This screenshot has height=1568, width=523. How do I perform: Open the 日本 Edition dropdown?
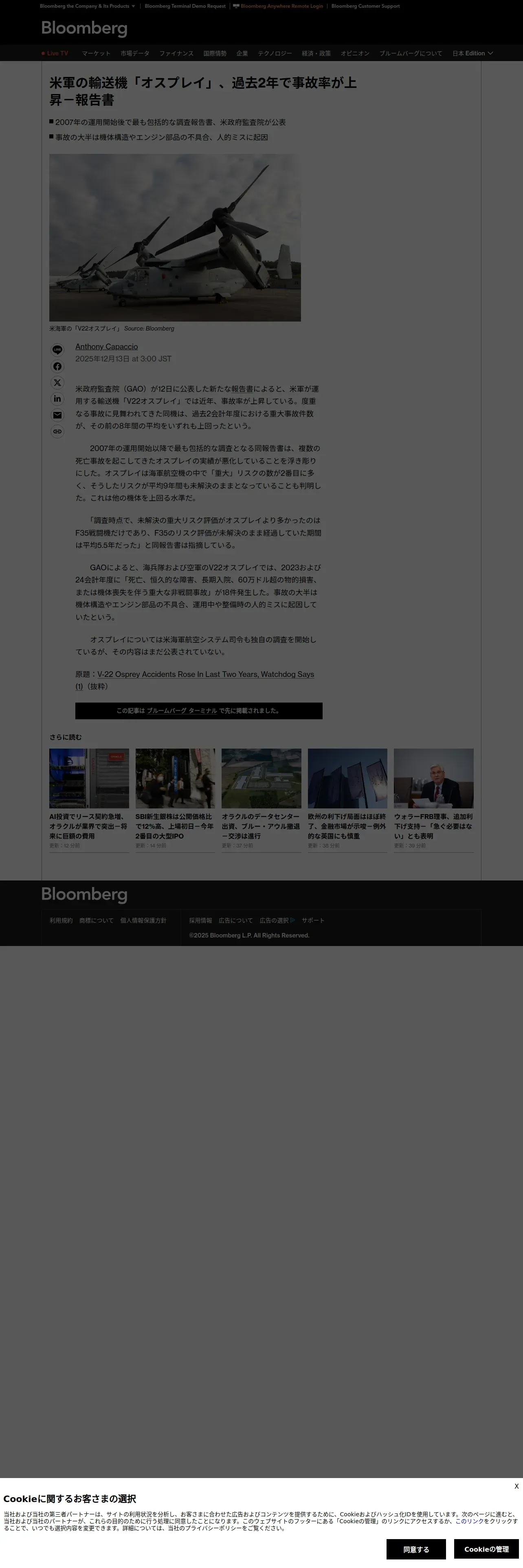pos(472,54)
